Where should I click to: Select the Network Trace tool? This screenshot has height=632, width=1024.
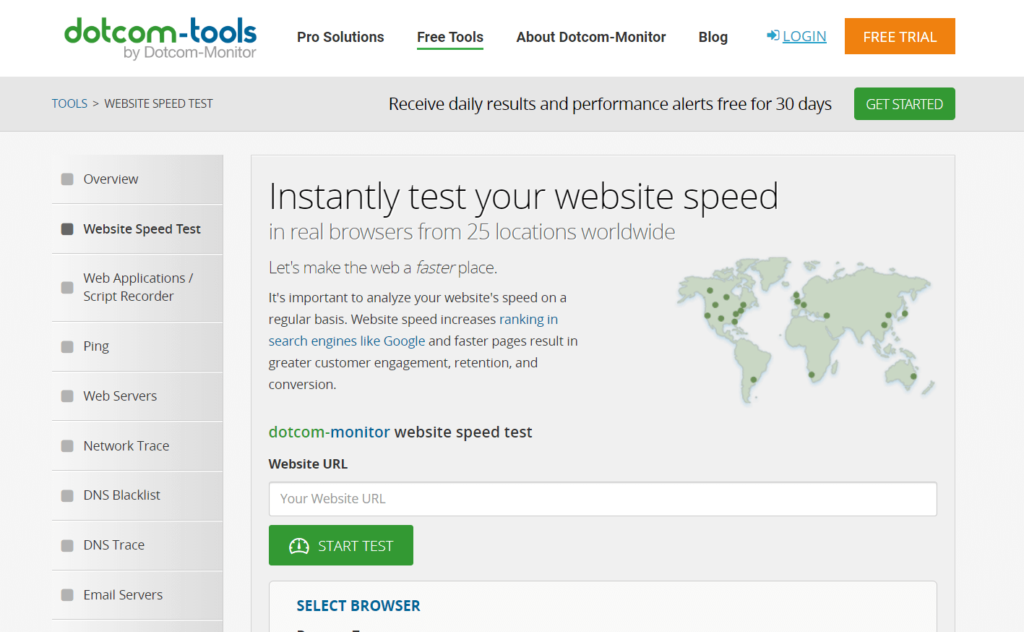point(126,446)
